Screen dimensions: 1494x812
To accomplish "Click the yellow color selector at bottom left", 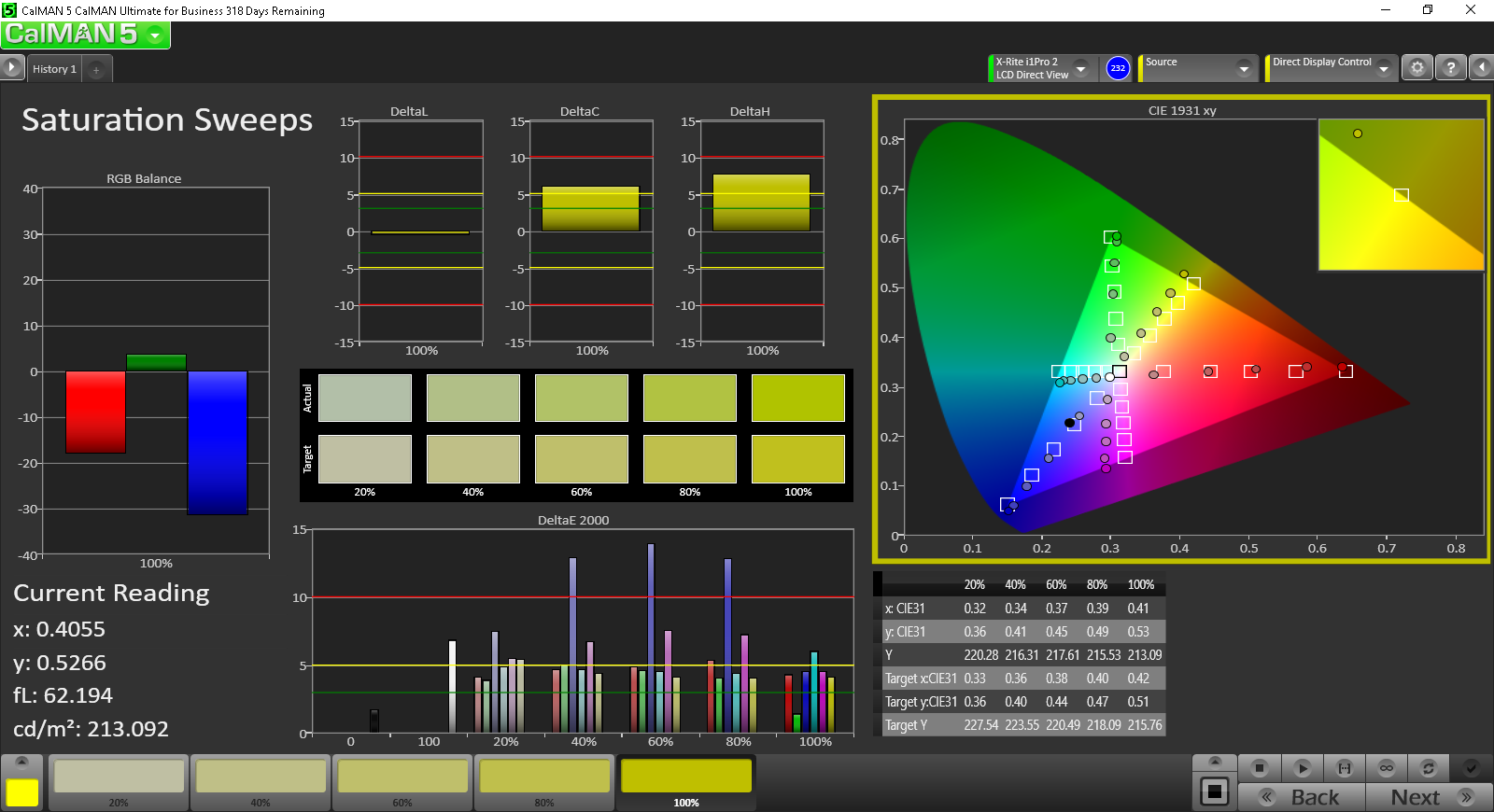I will [22, 792].
